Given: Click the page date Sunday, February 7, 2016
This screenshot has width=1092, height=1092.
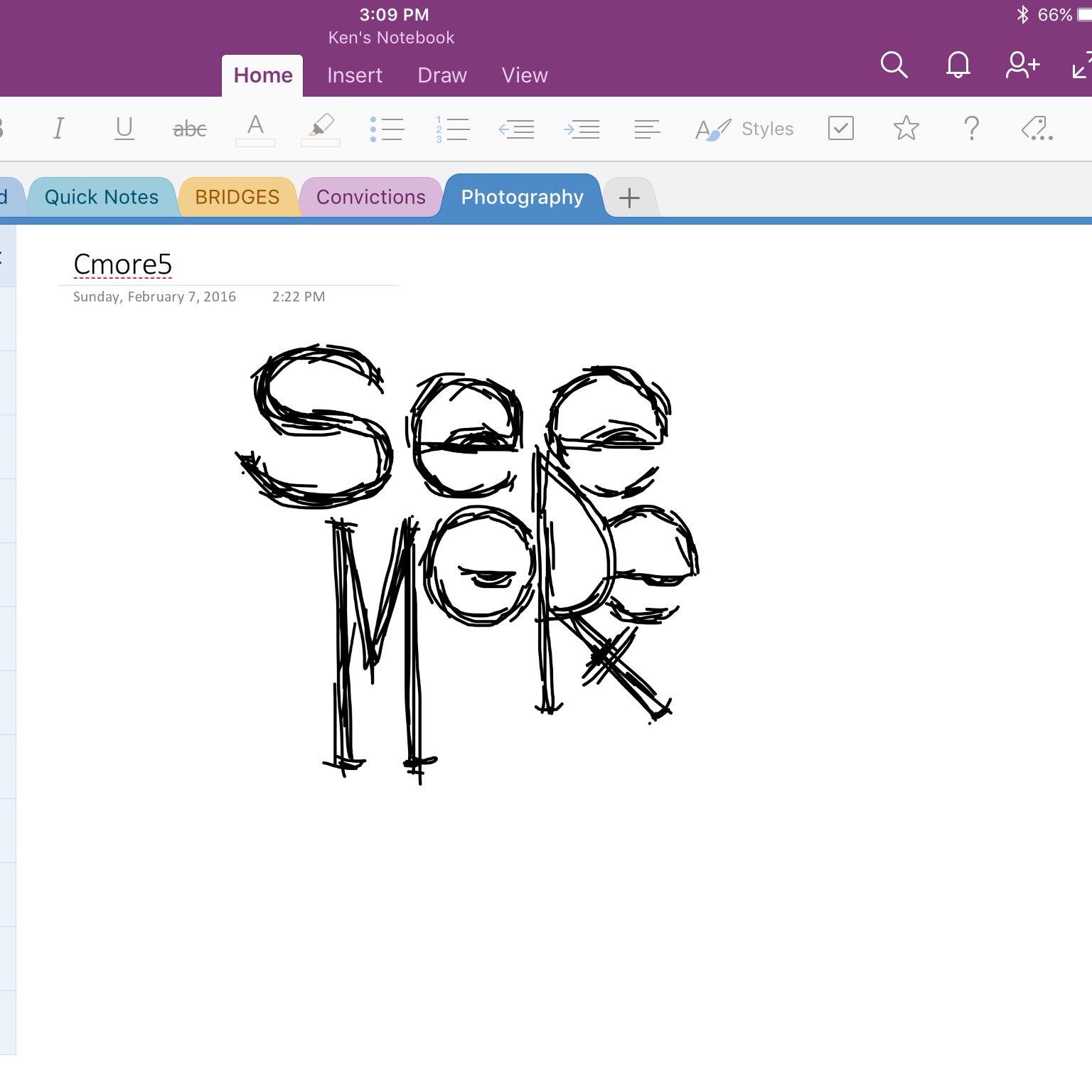Looking at the screenshot, I should pos(154,296).
